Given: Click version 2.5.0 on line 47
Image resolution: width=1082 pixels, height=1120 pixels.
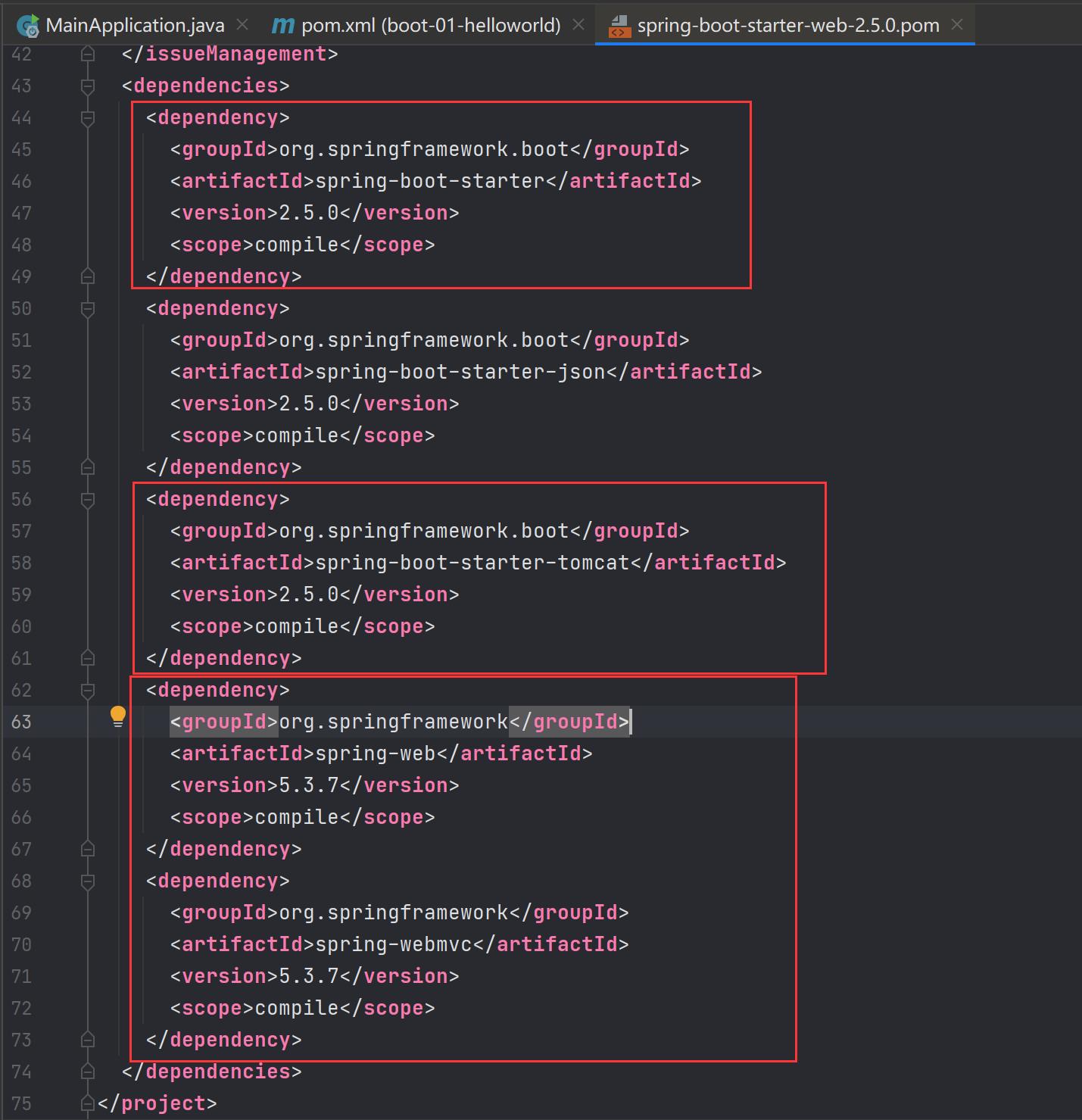Looking at the screenshot, I should (x=309, y=213).
